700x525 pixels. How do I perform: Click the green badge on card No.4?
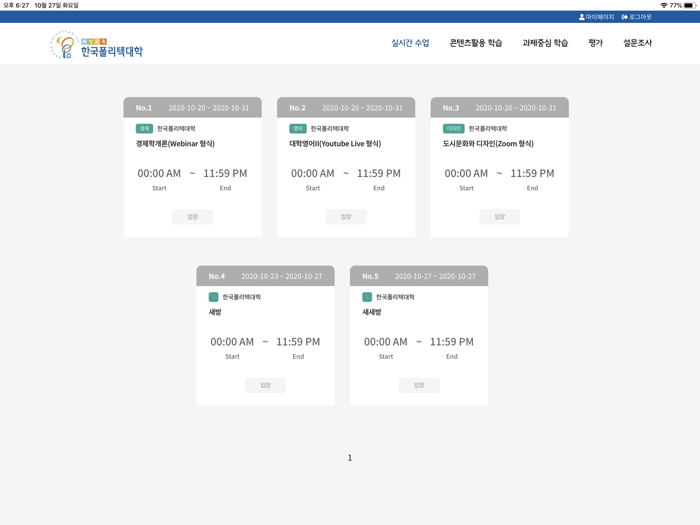pyautogui.click(x=213, y=297)
